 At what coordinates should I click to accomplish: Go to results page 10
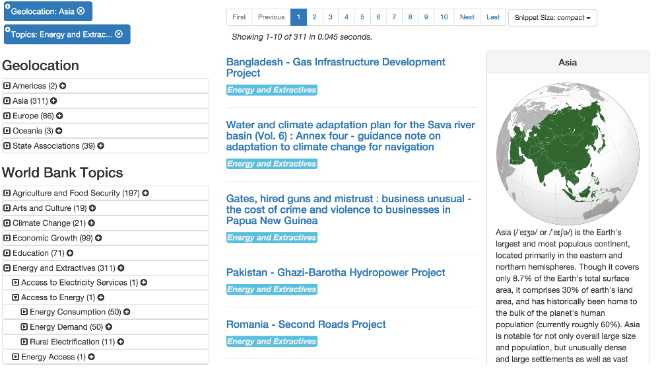[x=444, y=17]
